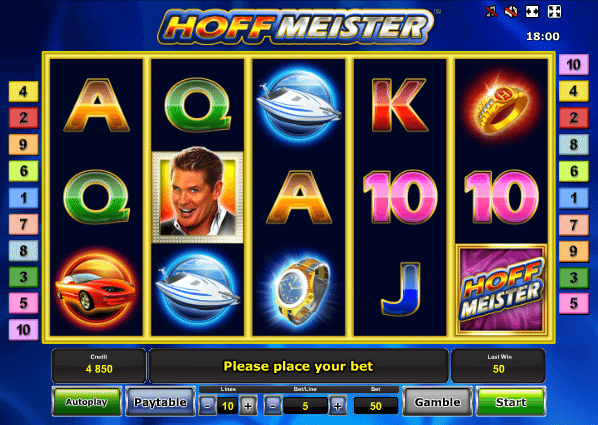
Task: Switch to widescreen display mode icon
Action: pos(532,11)
